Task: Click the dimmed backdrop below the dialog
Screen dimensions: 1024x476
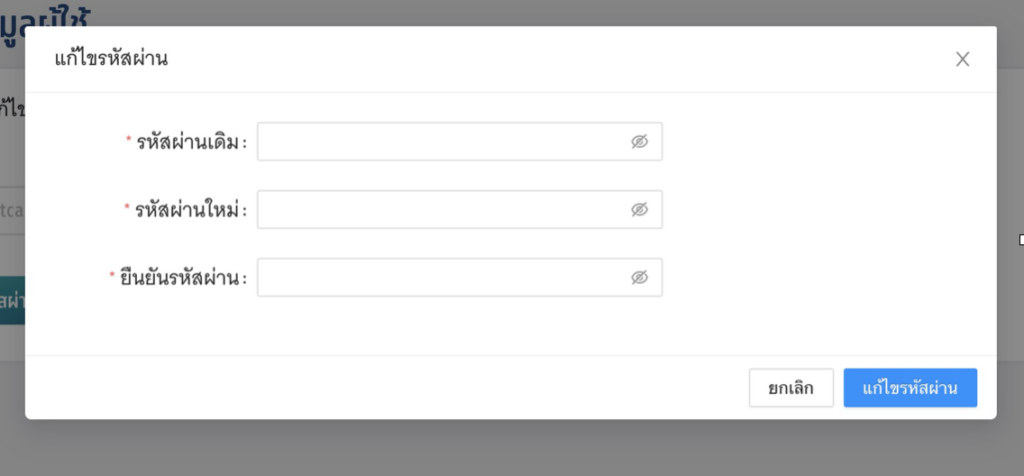Action: tap(500, 450)
